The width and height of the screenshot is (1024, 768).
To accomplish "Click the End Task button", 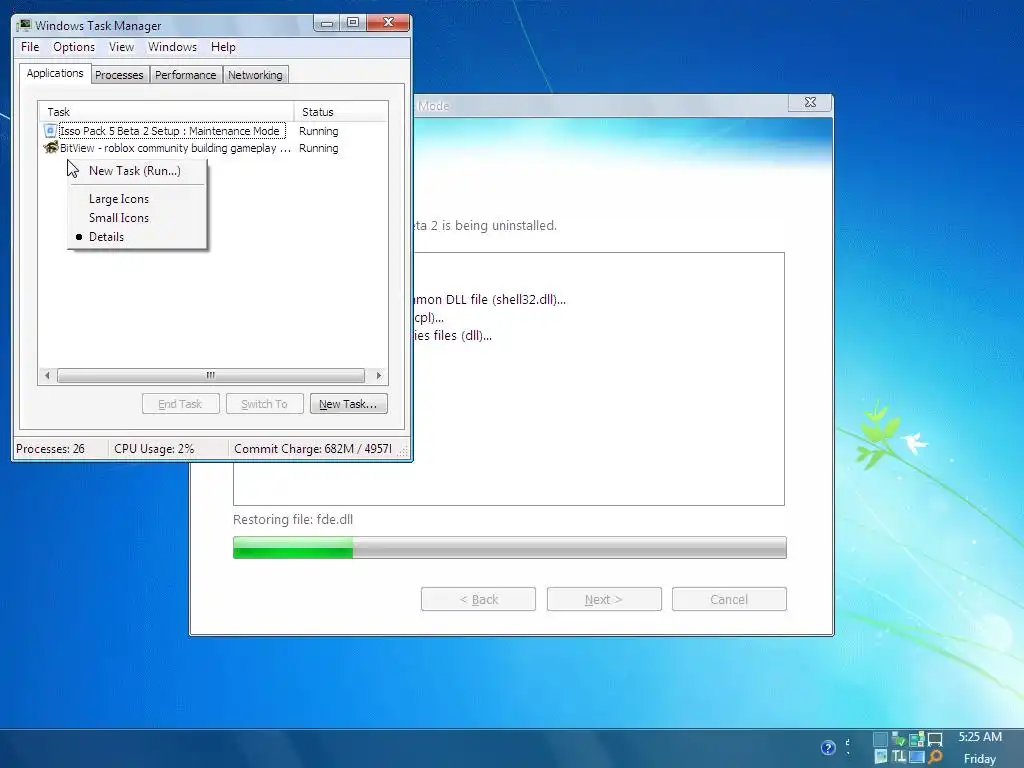I will [x=180, y=404].
